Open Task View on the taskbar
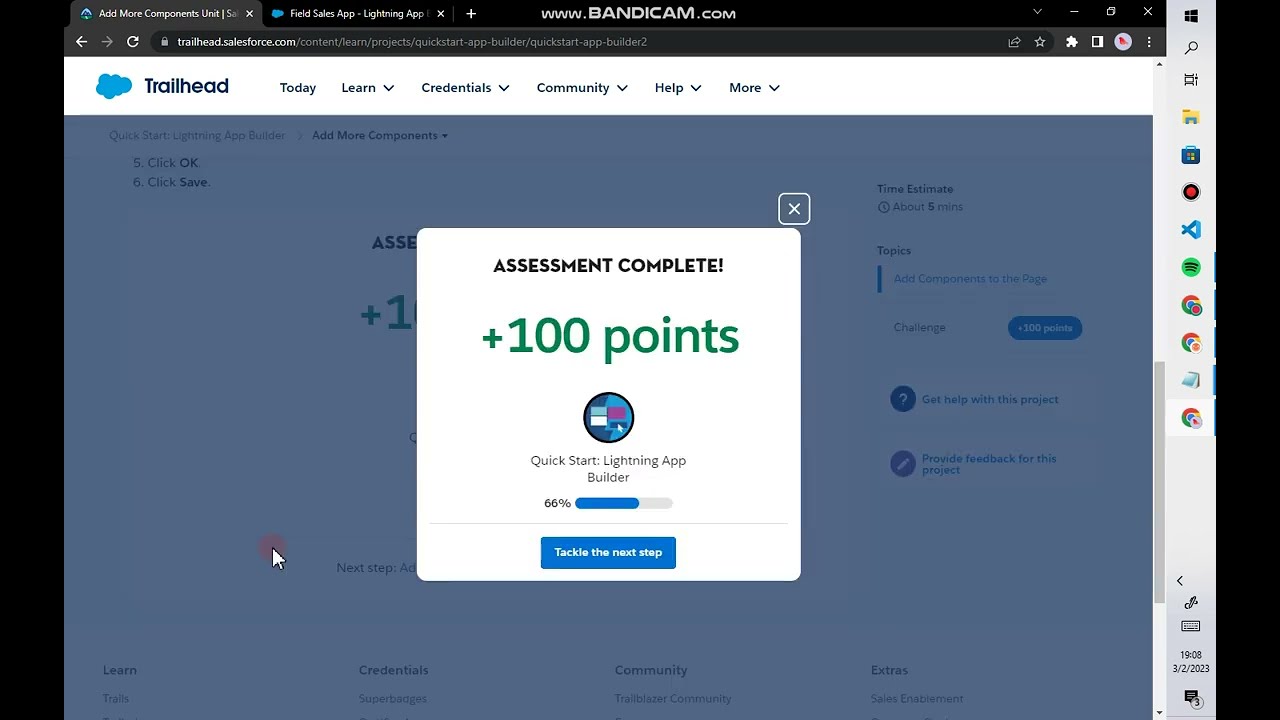Image resolution: width=1280 pixels, height=720 pixels. [x=1191, y=80]
